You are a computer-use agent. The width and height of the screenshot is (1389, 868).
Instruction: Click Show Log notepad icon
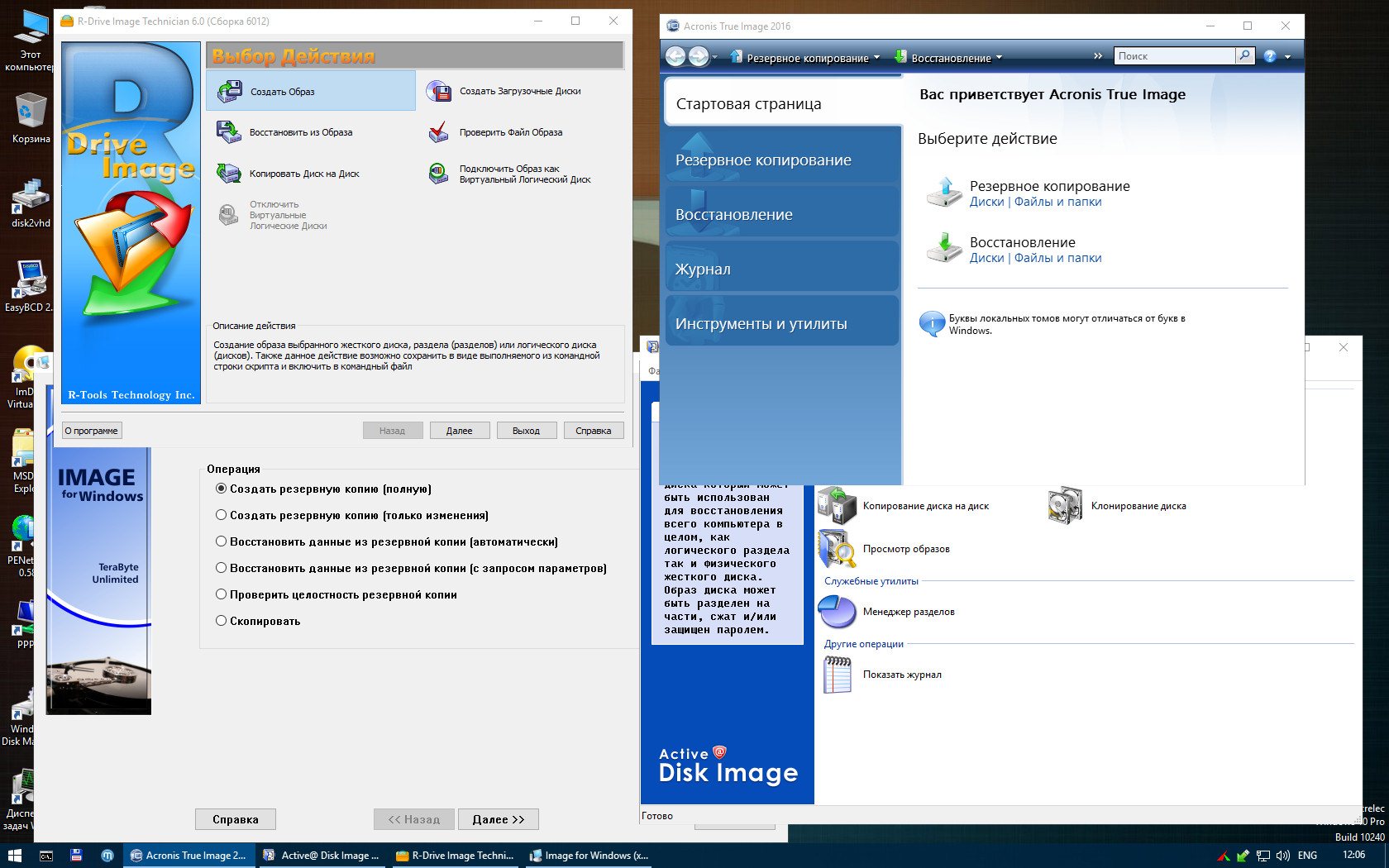[838, 675]
